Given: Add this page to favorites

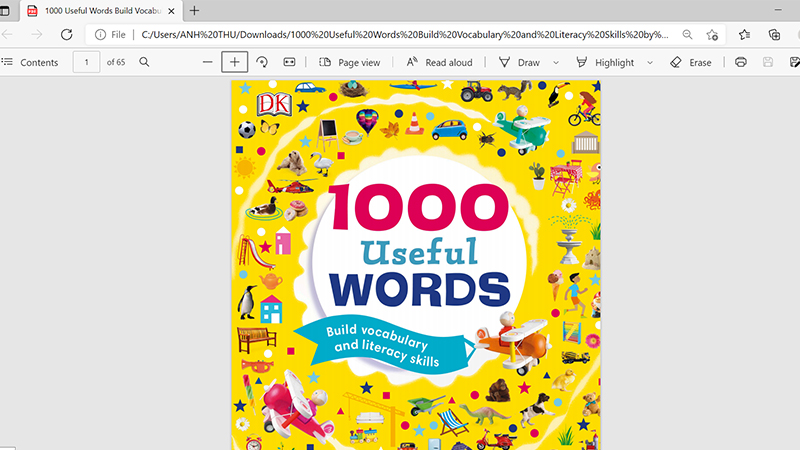Looking at the screenshot, I should pos(712,34).
